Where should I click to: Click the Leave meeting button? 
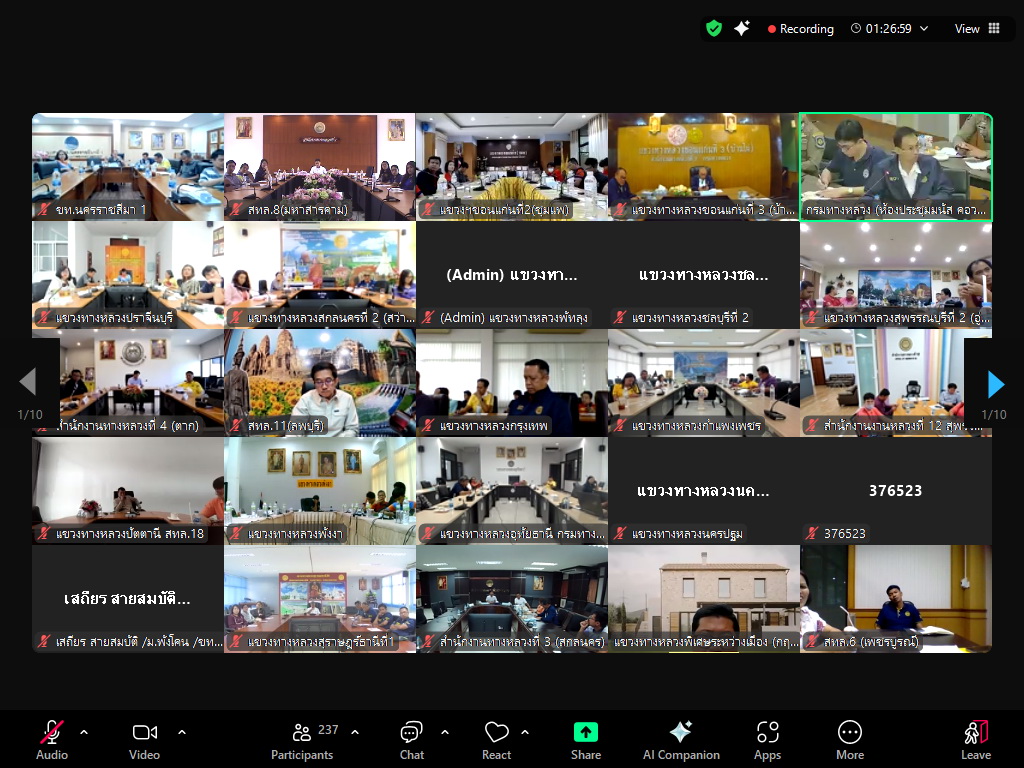[975, 740]
